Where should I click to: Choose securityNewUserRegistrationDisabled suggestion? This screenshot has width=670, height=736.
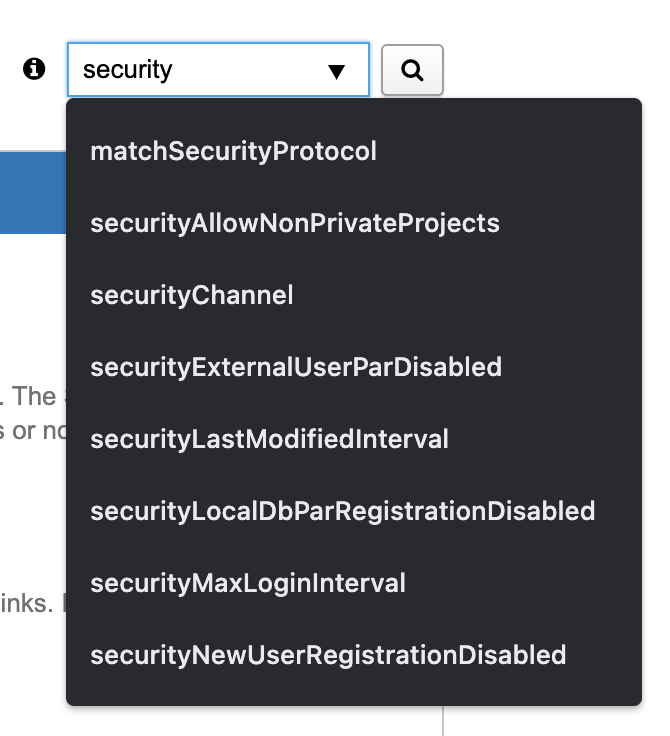(x=328, y=655)
